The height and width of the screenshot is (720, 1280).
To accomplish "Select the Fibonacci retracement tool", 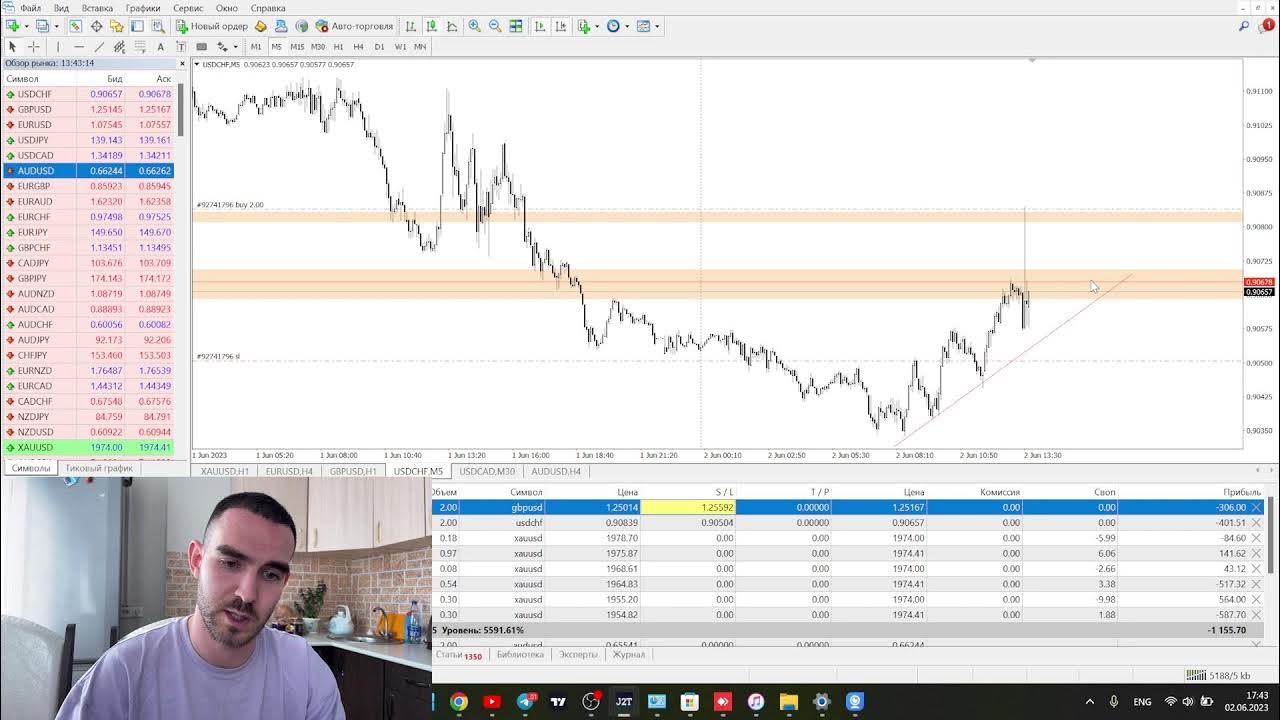I will [140, 46].
